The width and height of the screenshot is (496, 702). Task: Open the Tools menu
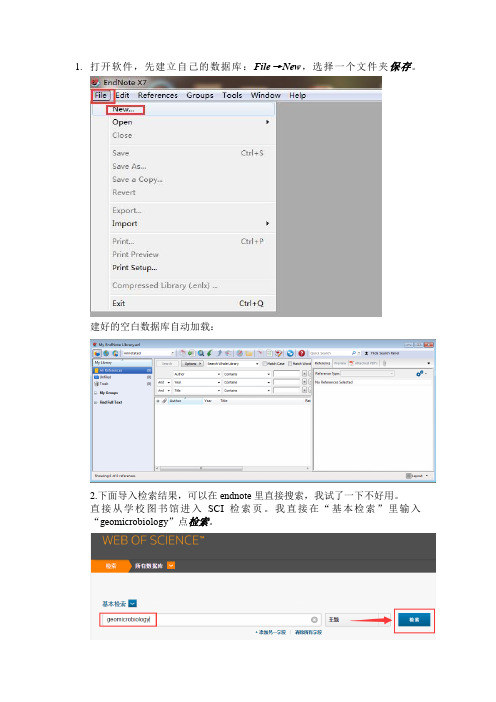click(x=232, y=95)
